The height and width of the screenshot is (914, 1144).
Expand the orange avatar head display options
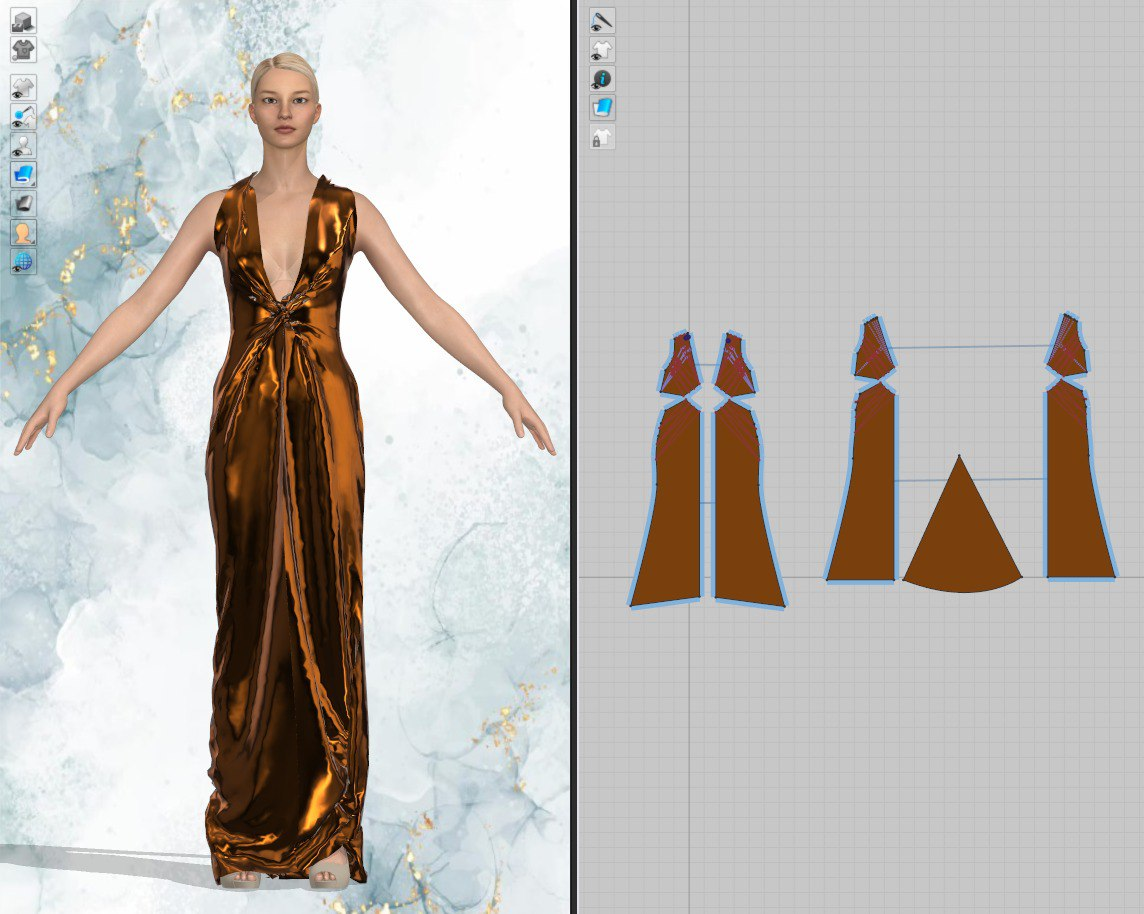pos(23,233)
